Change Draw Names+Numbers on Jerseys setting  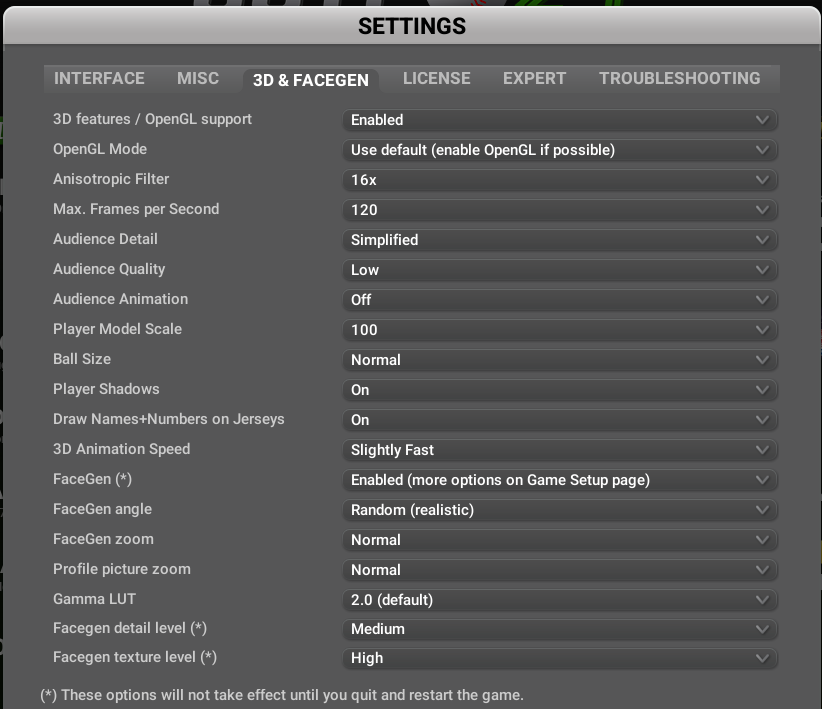click(560, 419)
